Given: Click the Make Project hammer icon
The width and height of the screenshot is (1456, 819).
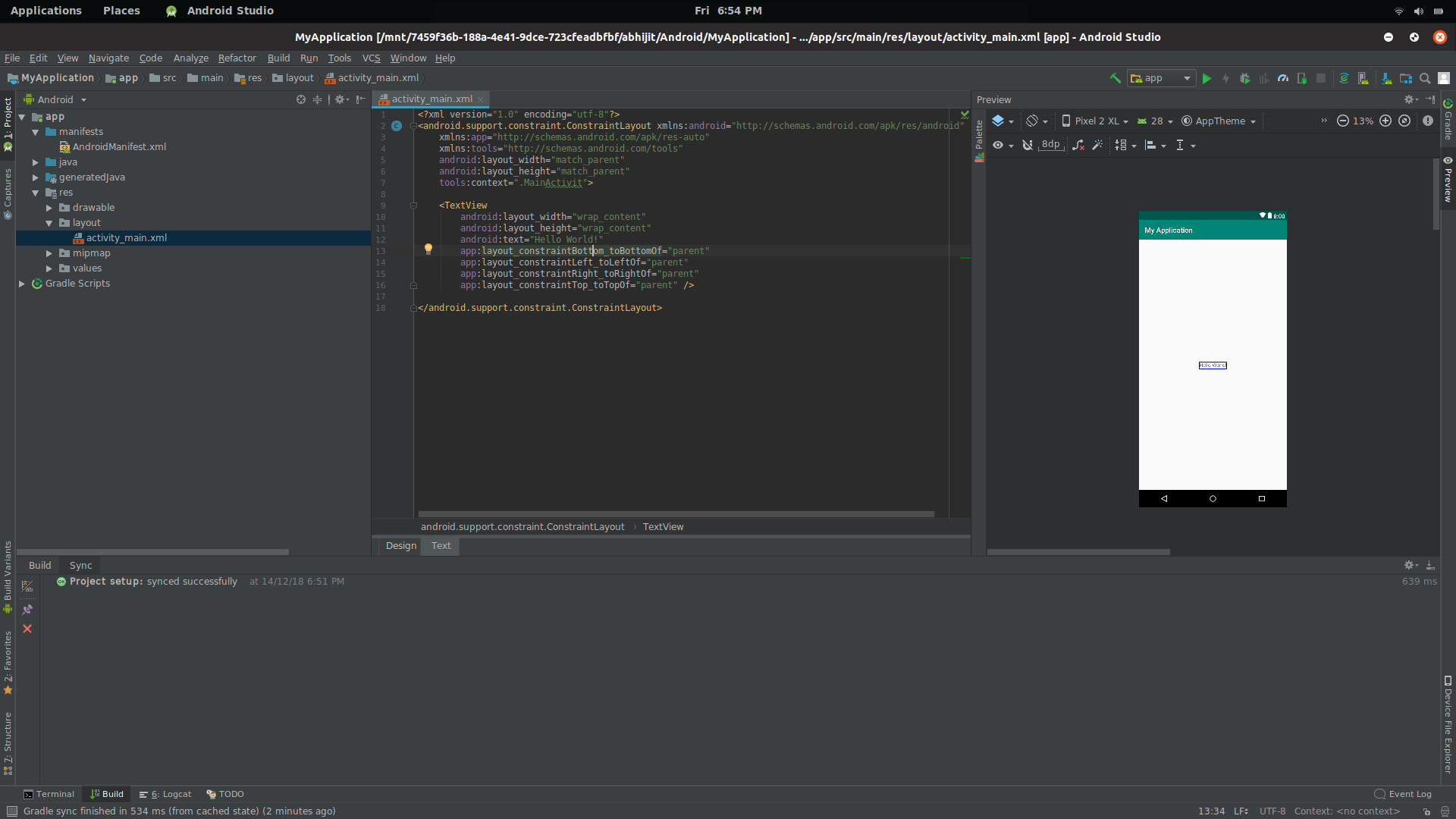Looking at the screenshot, I should pyautogui.click(x=1115, y=78).
